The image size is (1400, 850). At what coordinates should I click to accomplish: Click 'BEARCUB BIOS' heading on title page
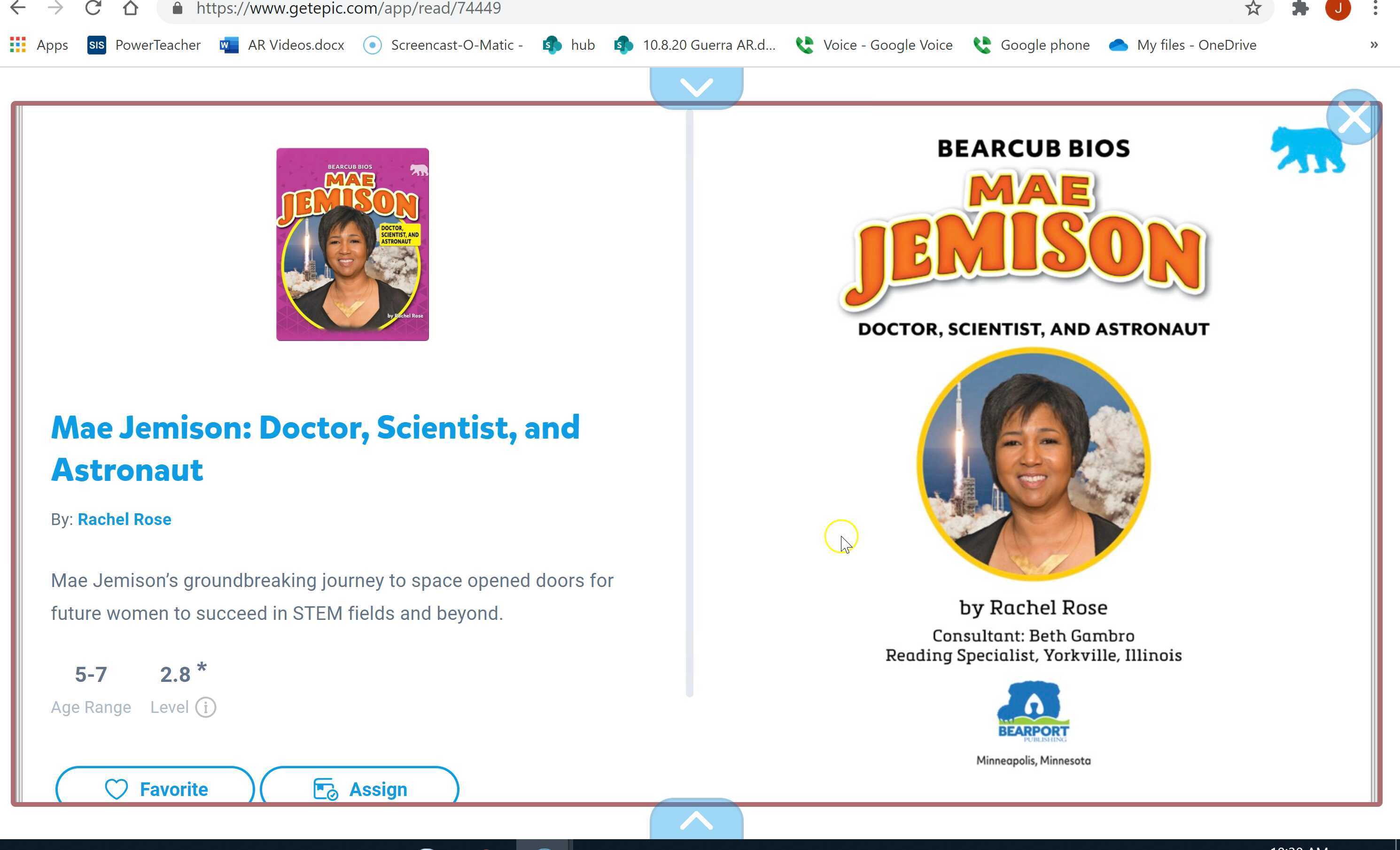point(1034,149)
